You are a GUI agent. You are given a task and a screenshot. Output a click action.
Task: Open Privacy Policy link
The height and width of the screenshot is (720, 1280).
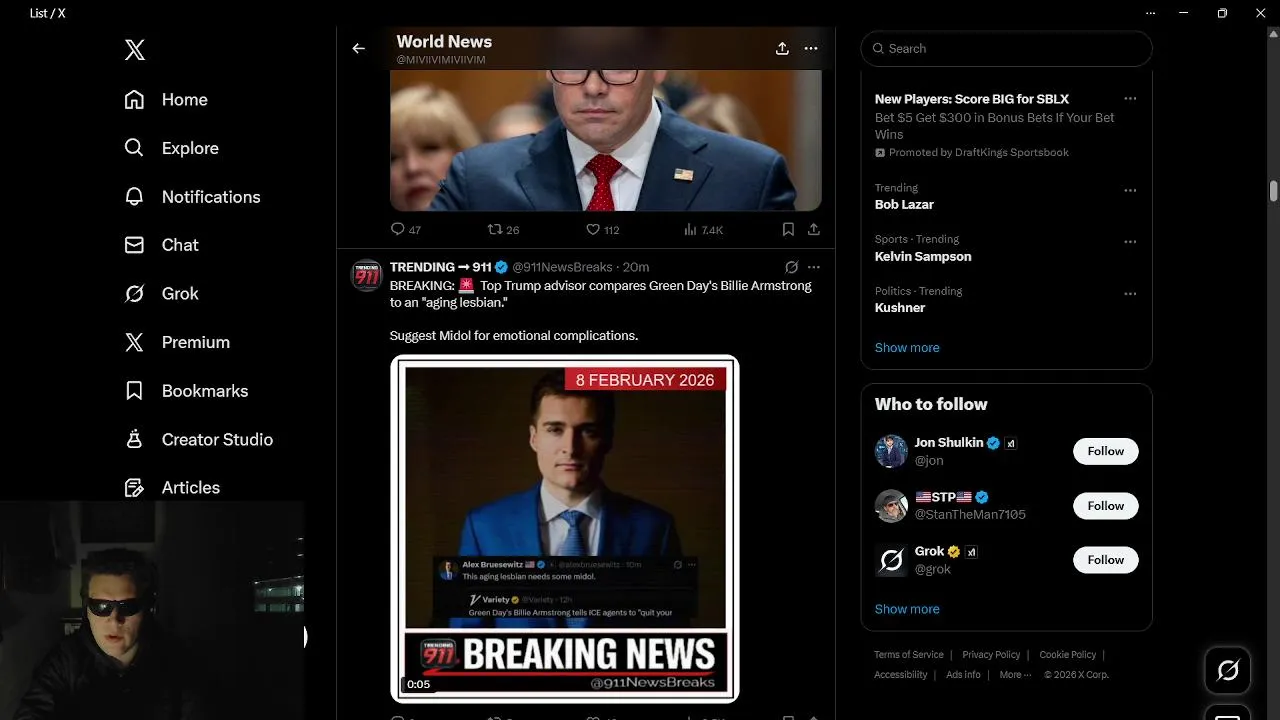point(991,655)
